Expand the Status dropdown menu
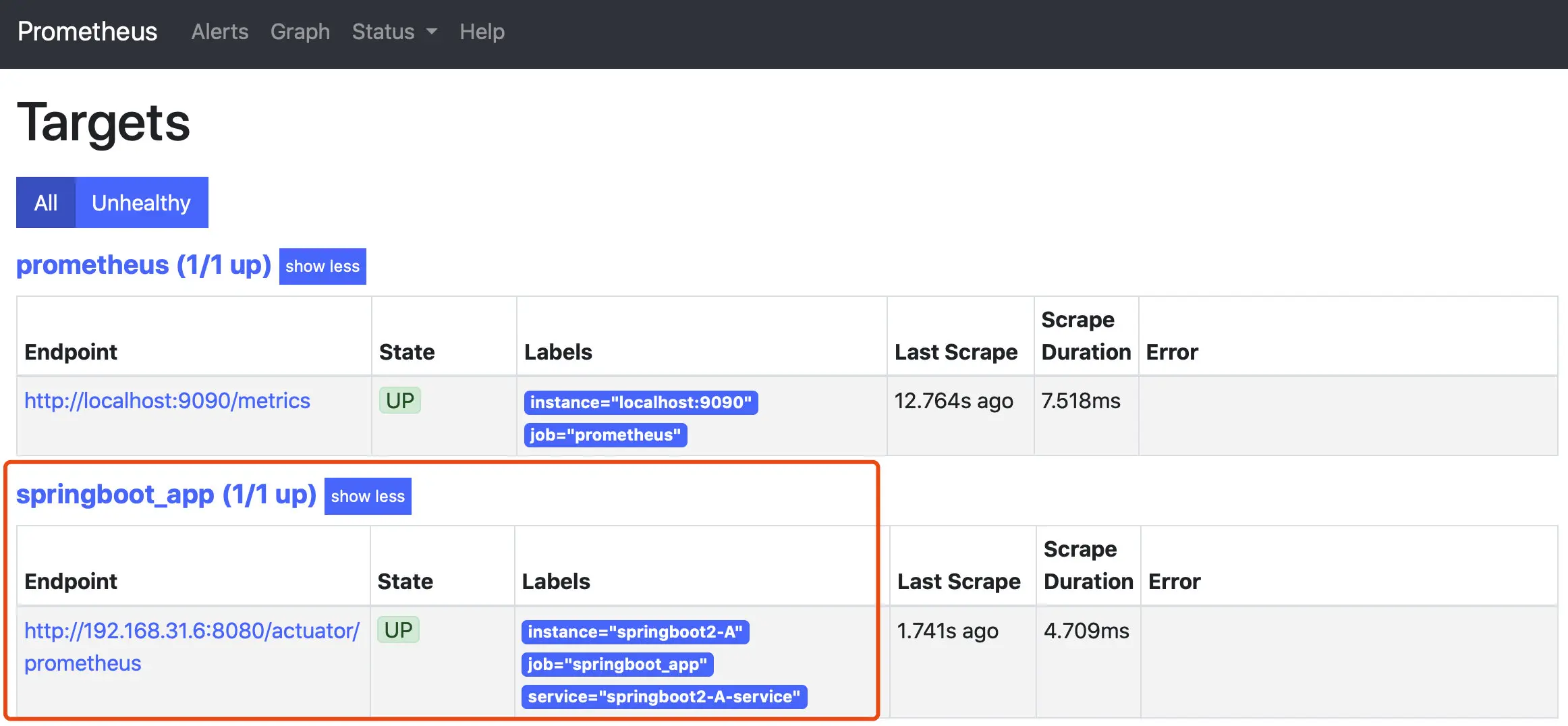 point(394,32)
